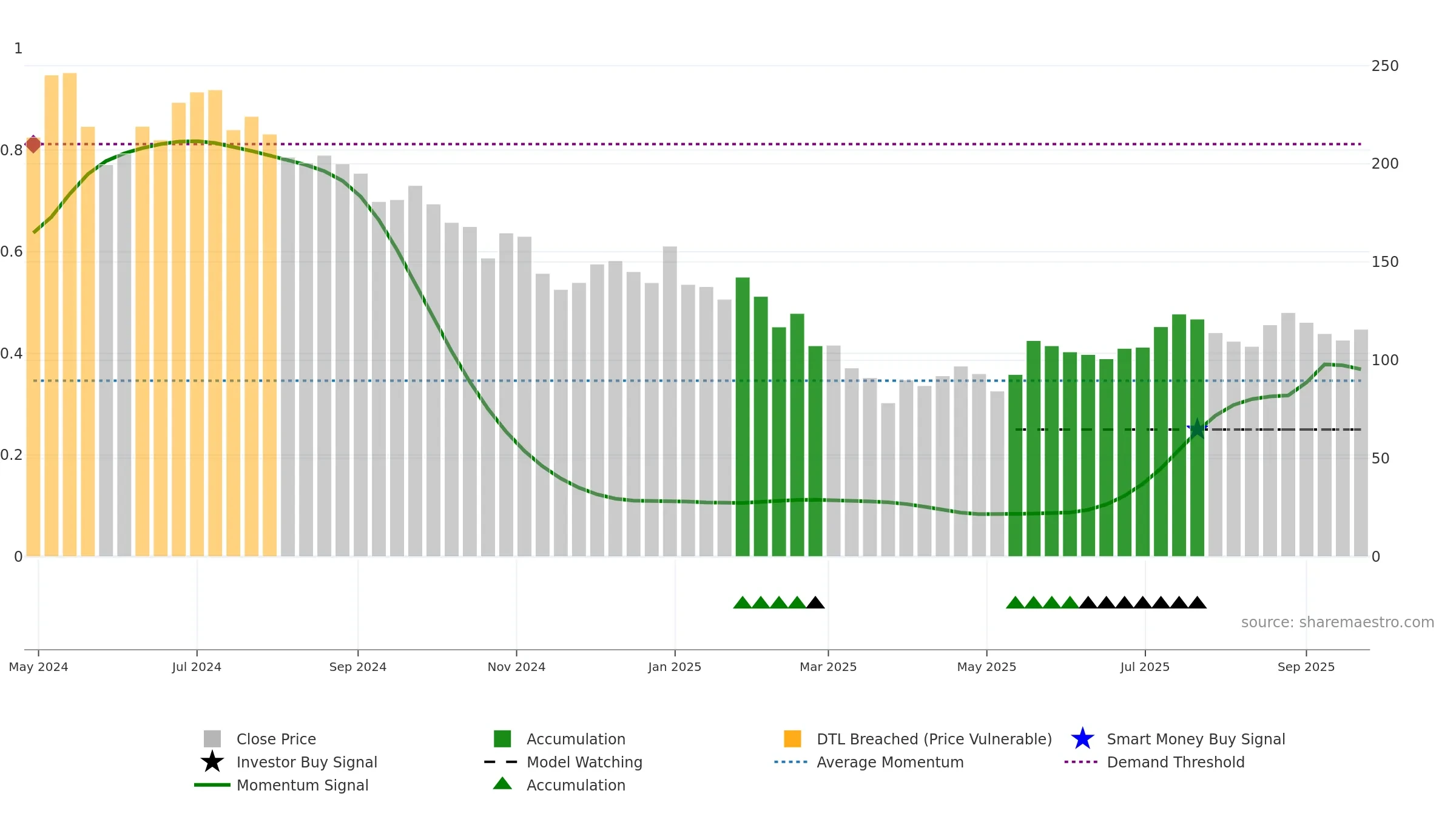Screen dimensions: 1456x819
Task: Click the green Accumulation square legend swatch
Action: click(x=502, y=739)
